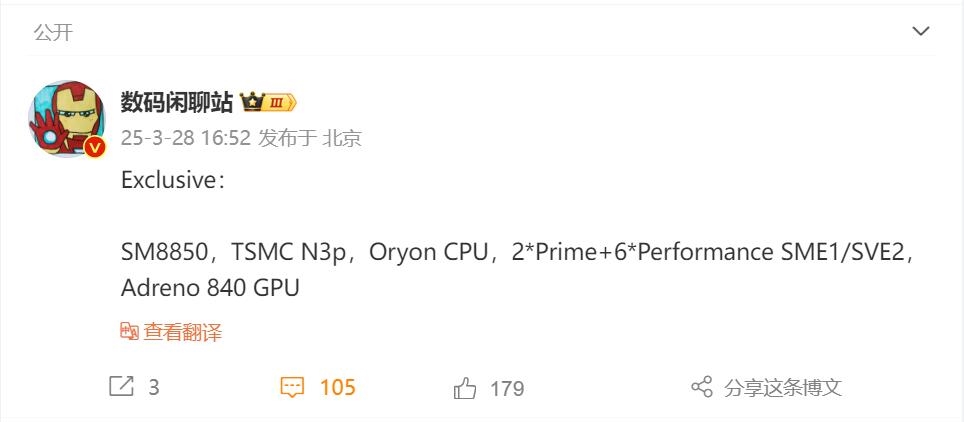Select 分享这条博文 share option
This screenshot has height=422, width=964.
[x=783, y=388]
